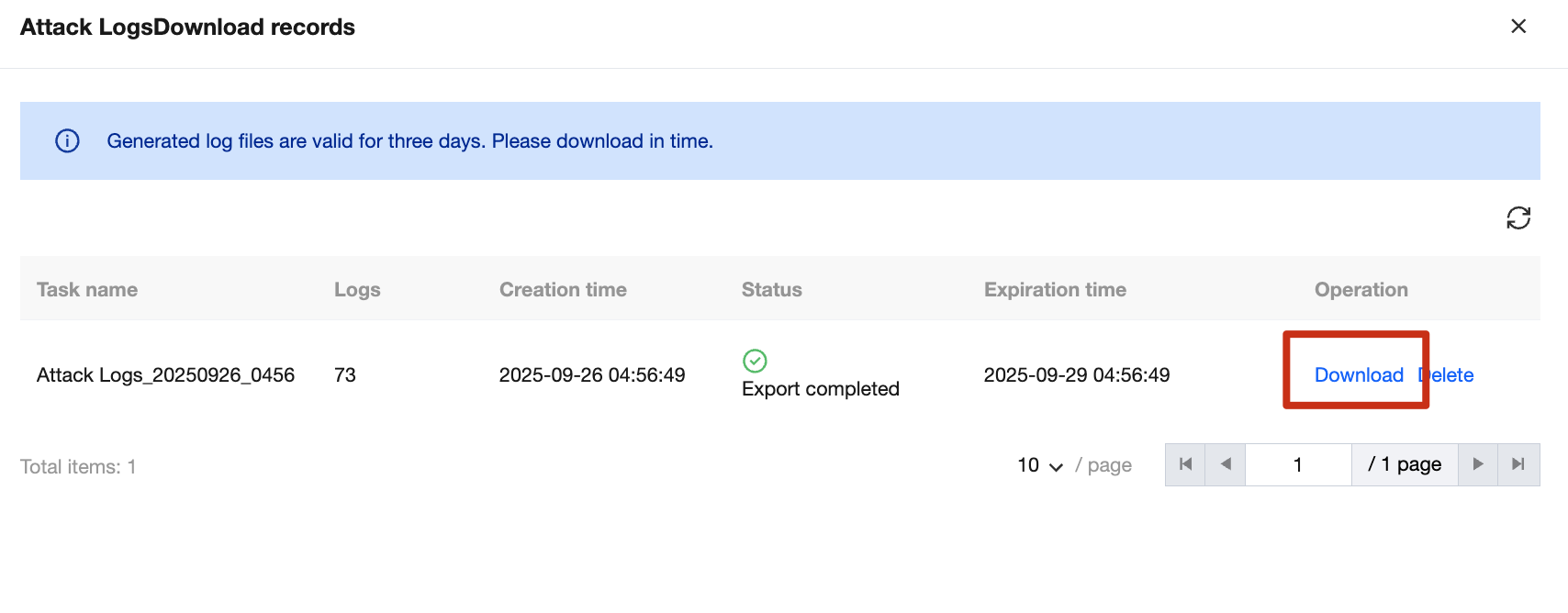1568x613 pixels.
Task: Jump to the last page
Action: coord(1518,464)
